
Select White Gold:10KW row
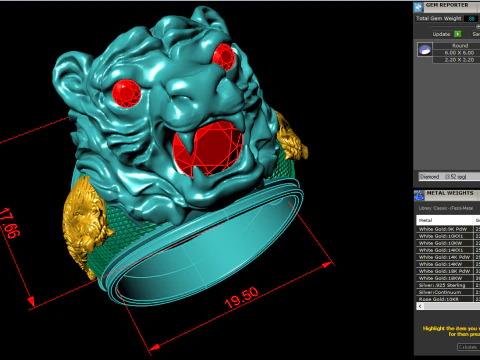(448, 243)
